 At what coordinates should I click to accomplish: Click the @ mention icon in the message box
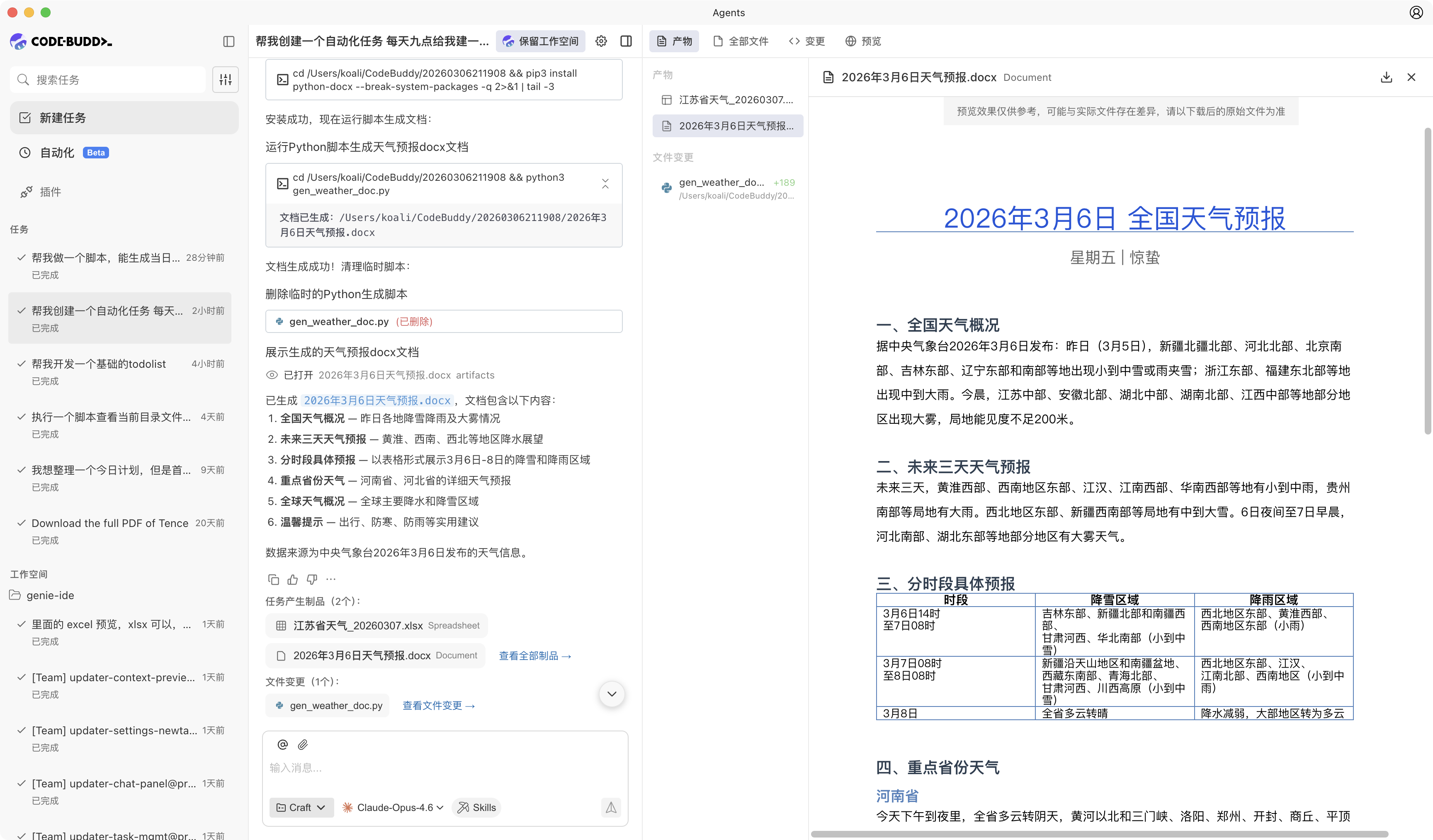point(283,745)
